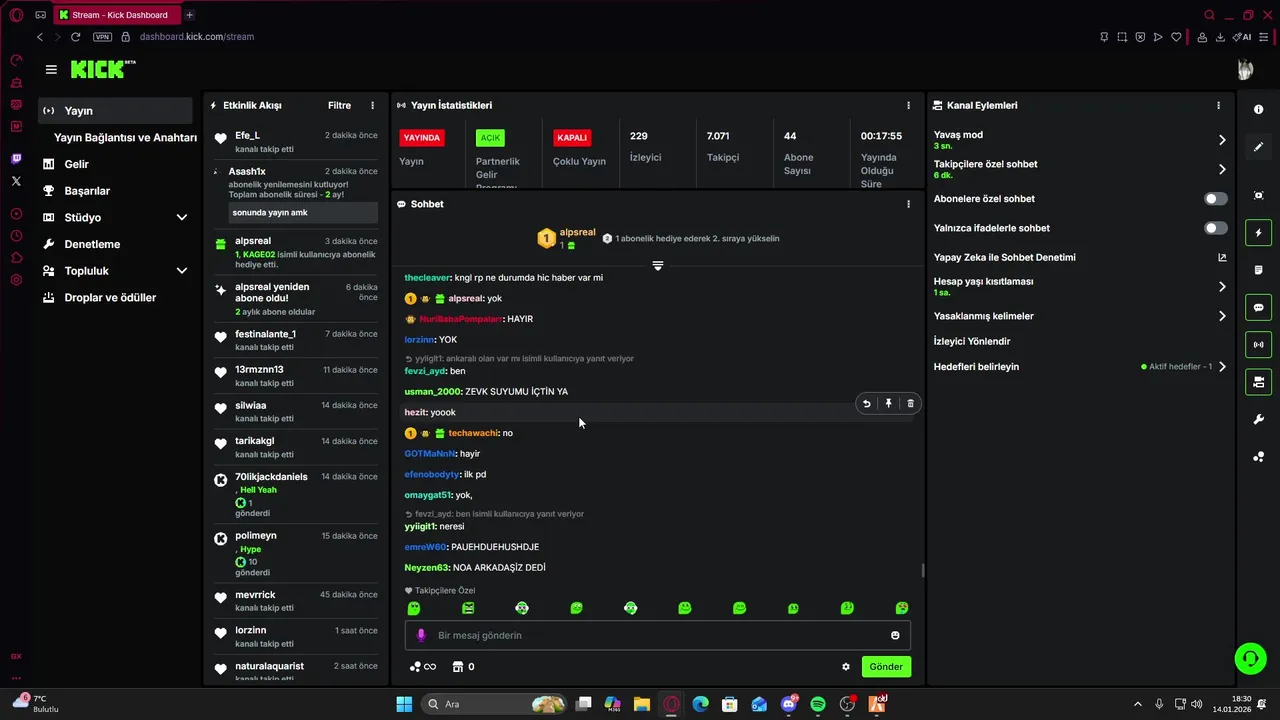This screenshot has height=720, width=1280.
Task: Pin hezit's chat message
Action: (x=888, y=404)
